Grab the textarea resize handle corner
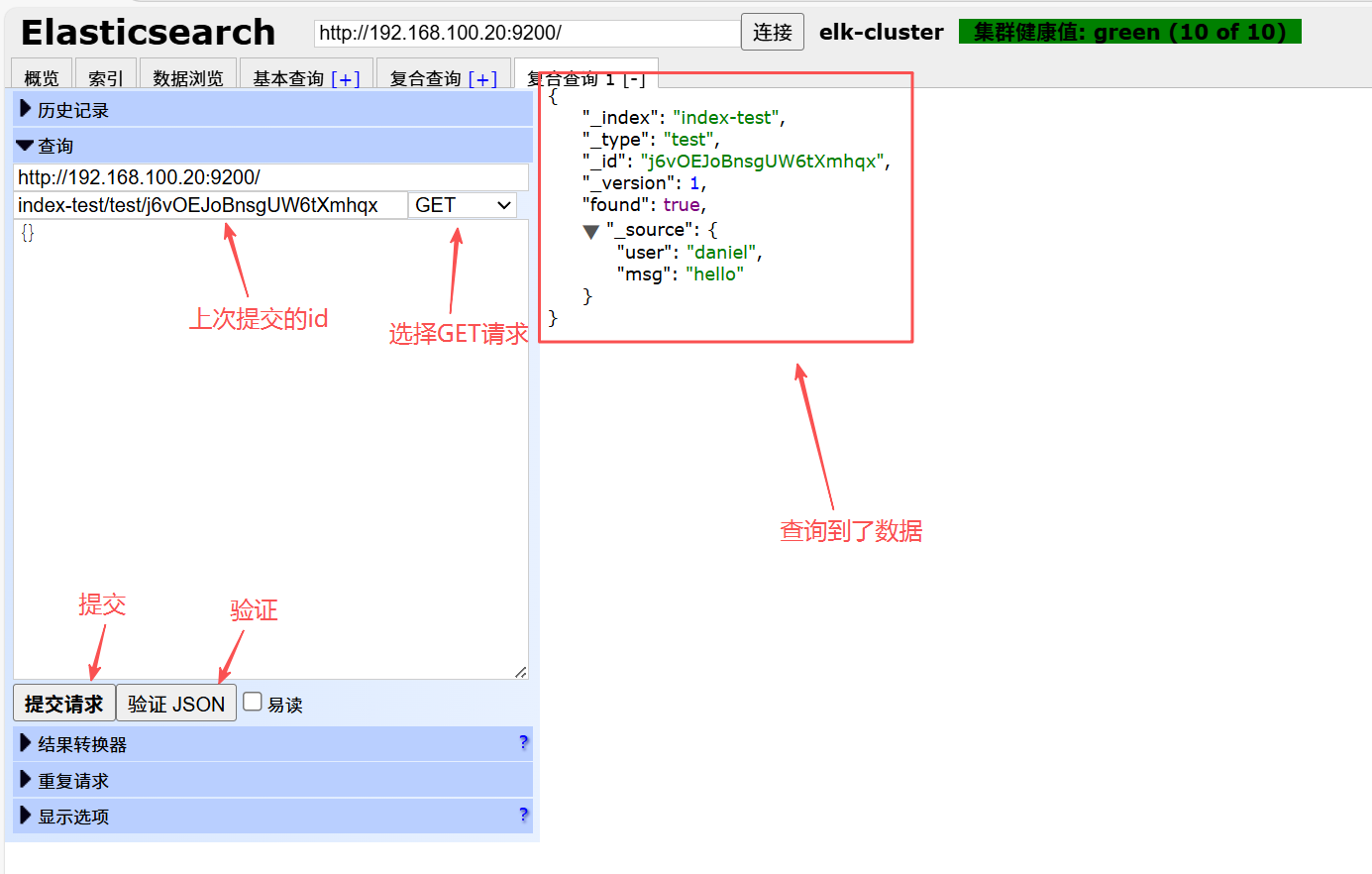The height and width of the screenshot is (874, 1372). (520, 672)
